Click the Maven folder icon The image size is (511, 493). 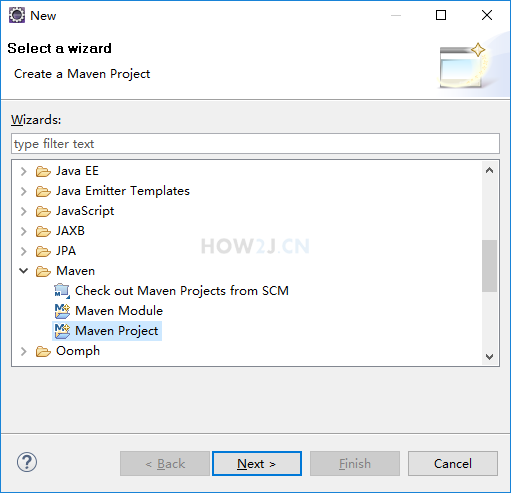point(43,271)
